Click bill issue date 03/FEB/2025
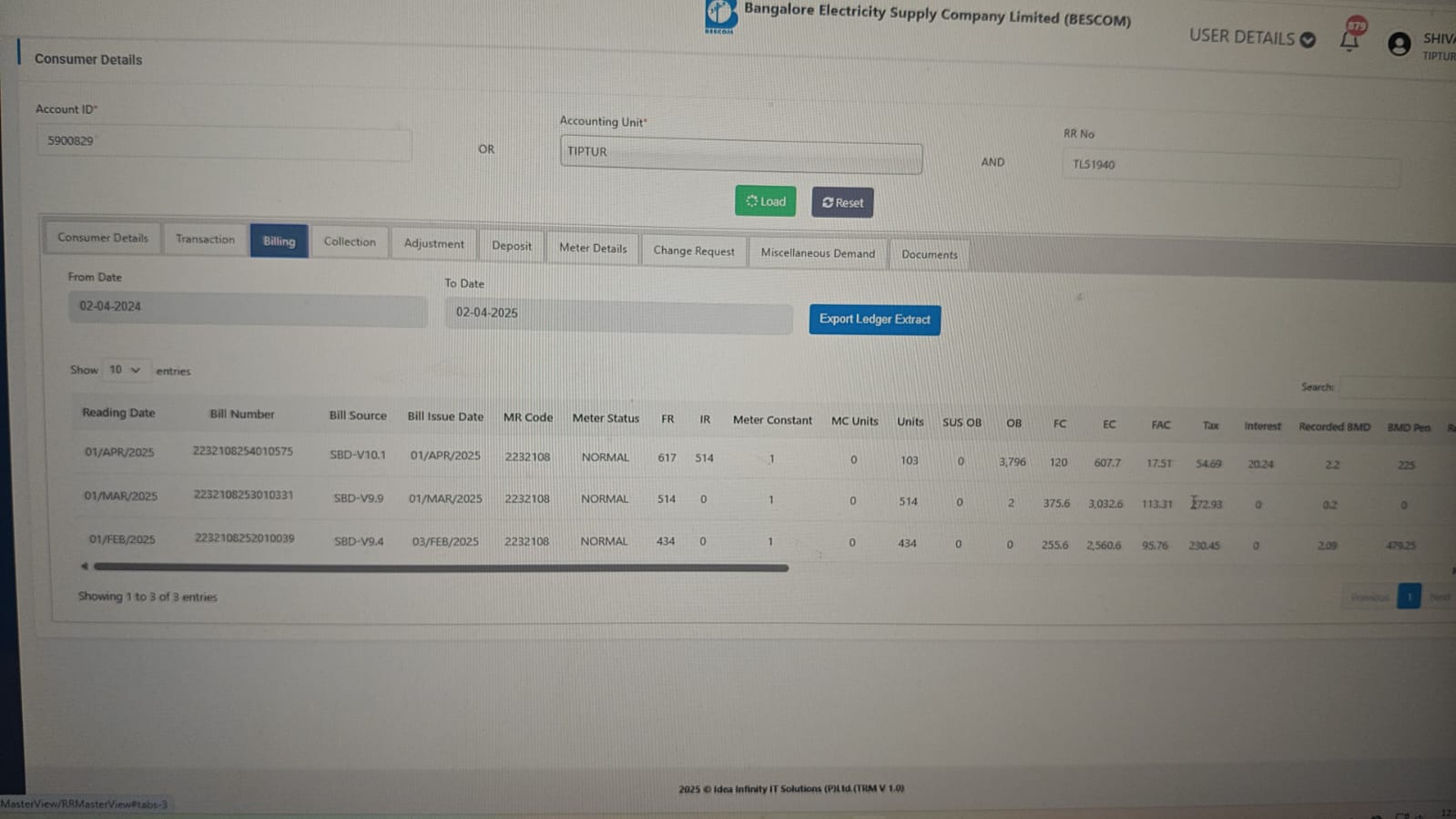This screenshot has height=819, width=1456. (x=445, y=542)
